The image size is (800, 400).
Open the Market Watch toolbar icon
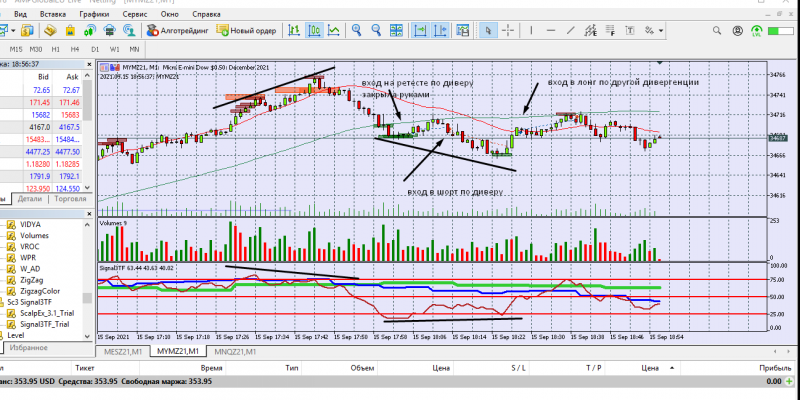(27, 30)
